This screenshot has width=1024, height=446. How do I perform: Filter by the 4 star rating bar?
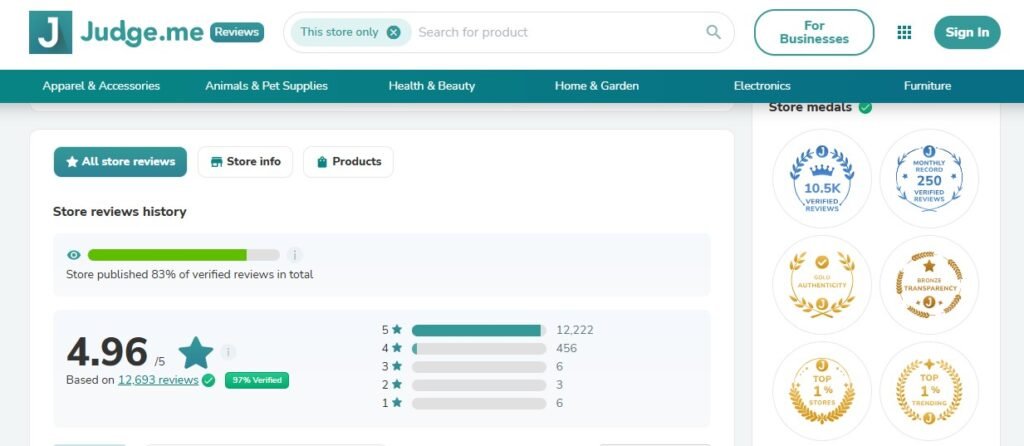[x=479, y=349]
